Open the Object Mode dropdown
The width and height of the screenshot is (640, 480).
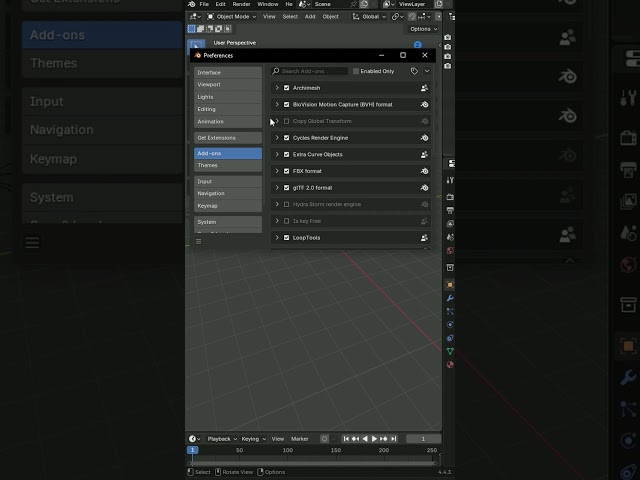pyautogui.click(x=231, y=17)
